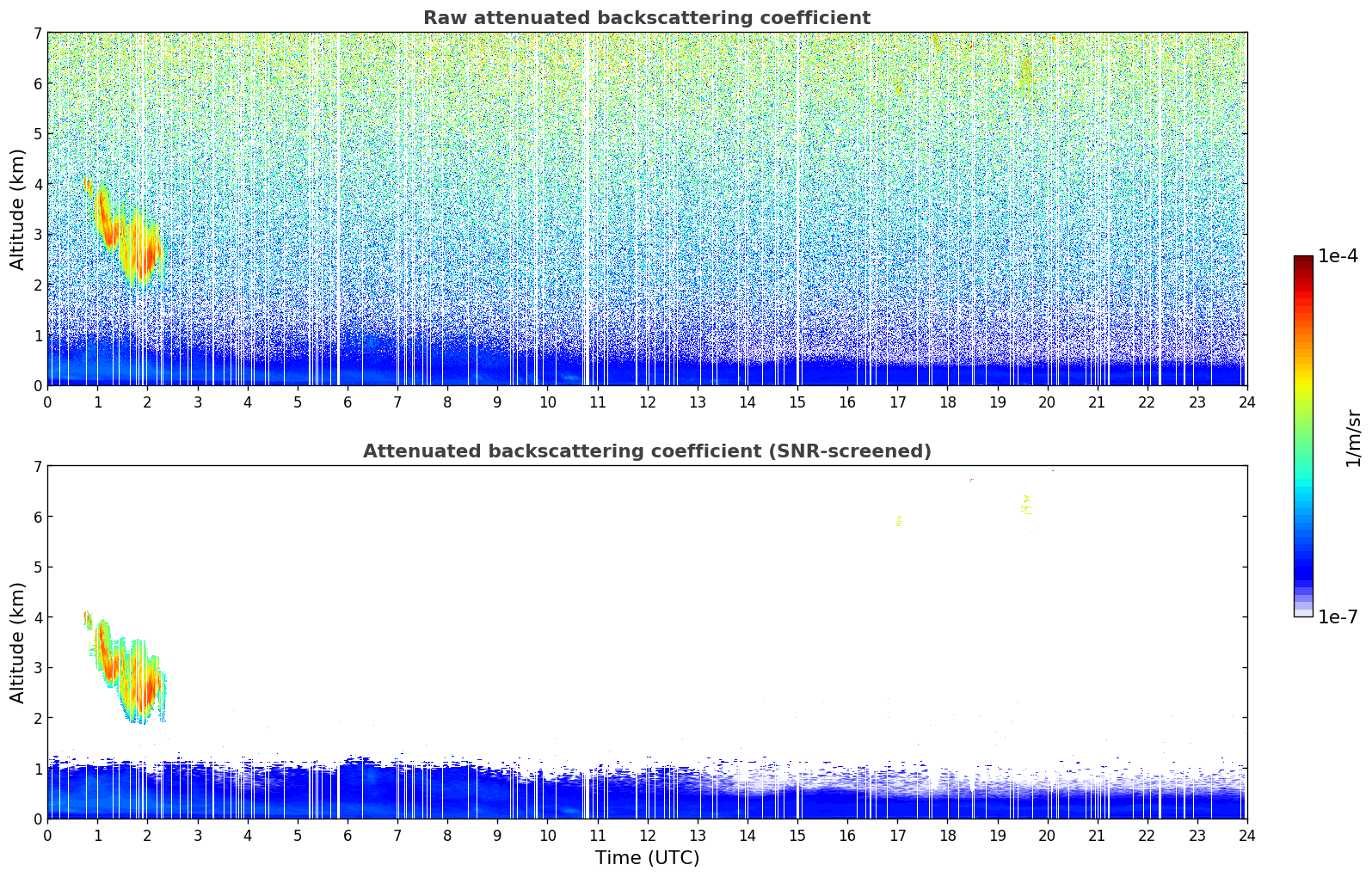Click the "Altitude (km)" label of the top plot
This screenshot has height=877, width=1372.
pyautogui.click(x=17, y=209)
